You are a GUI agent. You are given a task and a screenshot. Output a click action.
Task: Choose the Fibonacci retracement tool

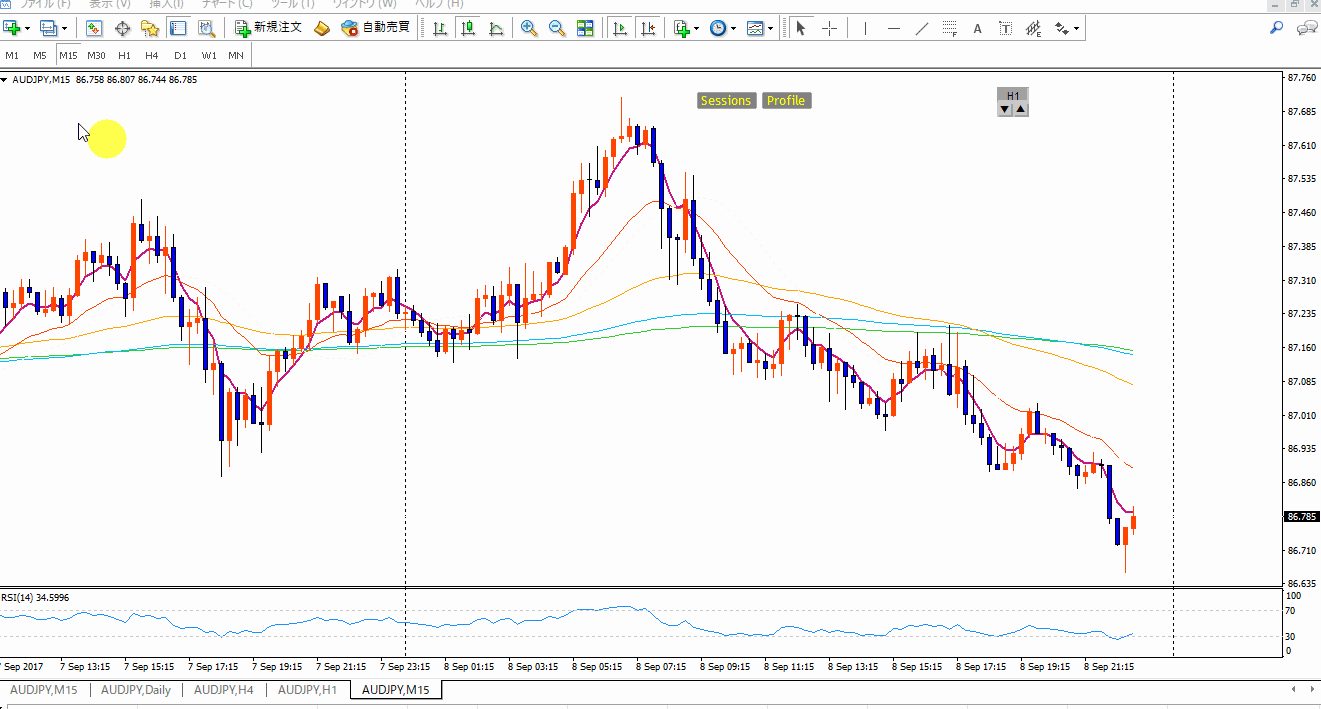tap(949, 28)
